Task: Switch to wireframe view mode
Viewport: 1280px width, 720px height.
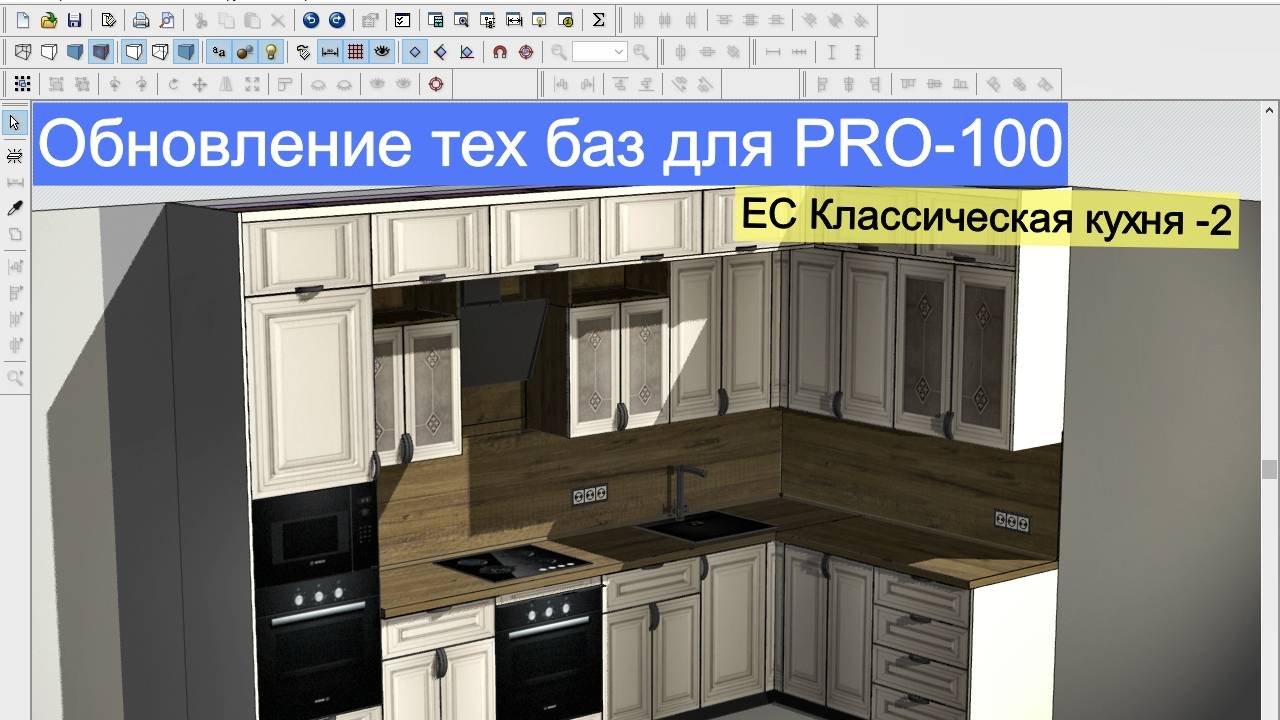Action: coord(23,52)
